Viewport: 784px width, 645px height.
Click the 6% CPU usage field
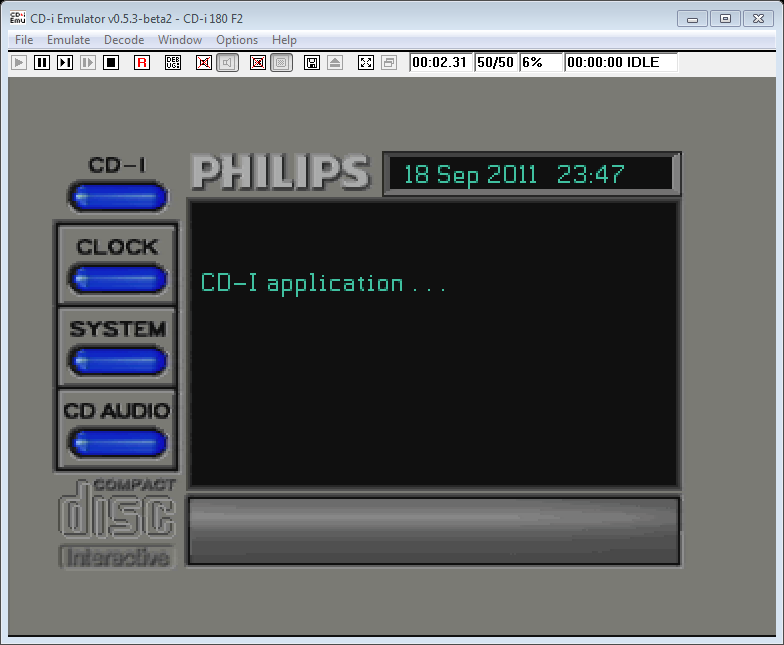point(541,62)
